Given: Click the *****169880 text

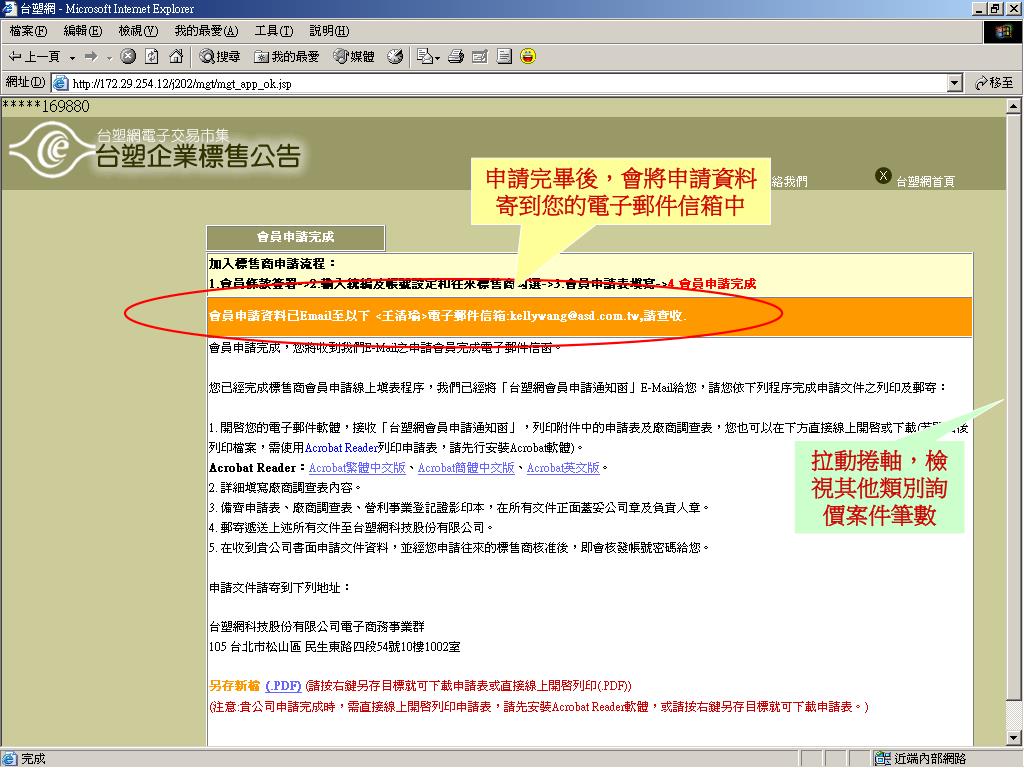Looking at the screenshot, I should point(46,106).
